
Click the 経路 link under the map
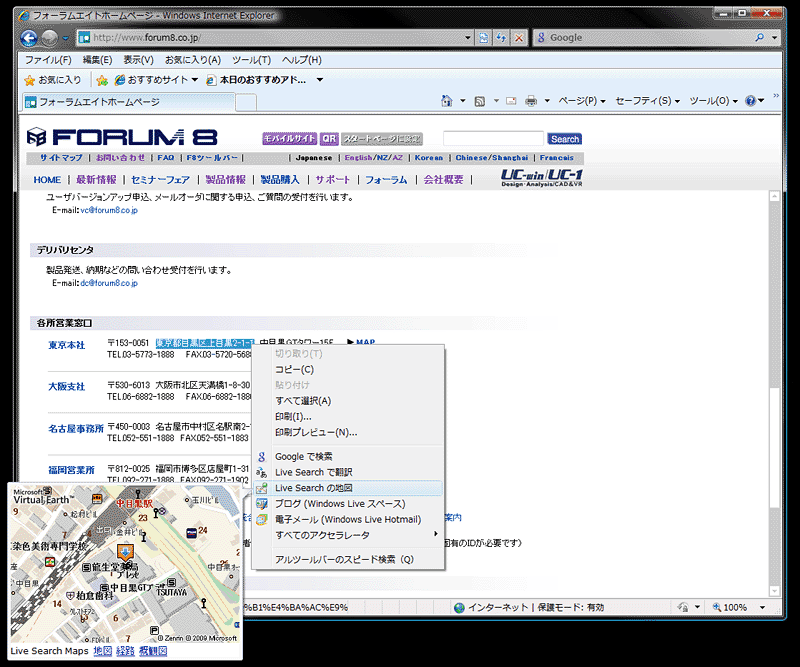[126, 651]
